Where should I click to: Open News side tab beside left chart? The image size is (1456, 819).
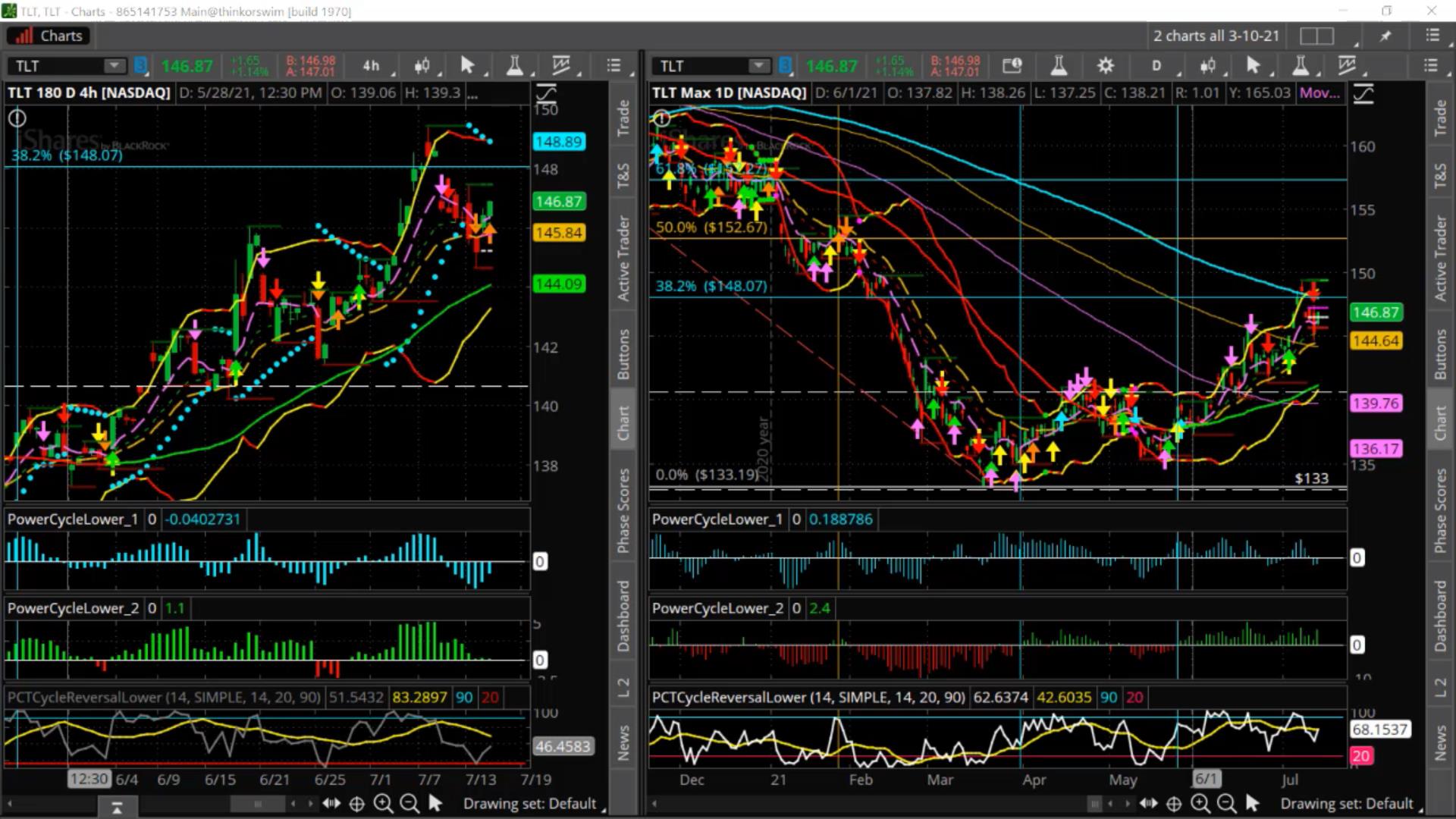(x=623, y=742)
